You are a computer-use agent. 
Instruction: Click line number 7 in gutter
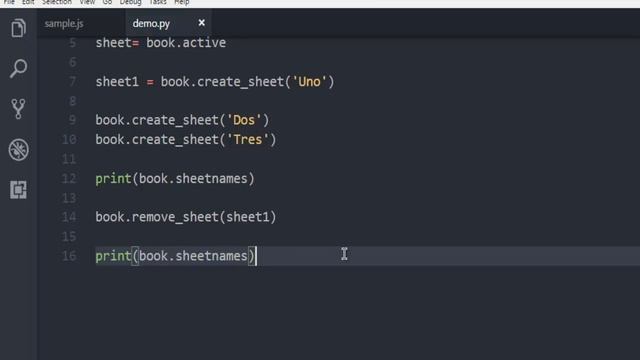coord(72,82)
